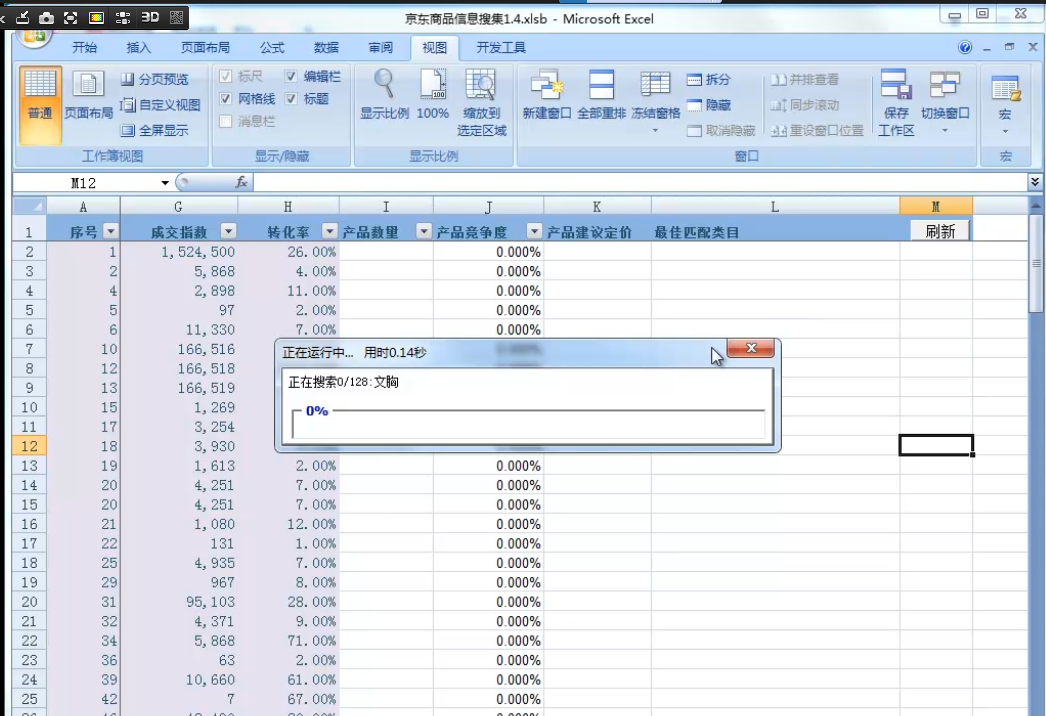Toggle the 编辑栏 formula bar checkbox

pyautogui.click(x=291, y=76)
